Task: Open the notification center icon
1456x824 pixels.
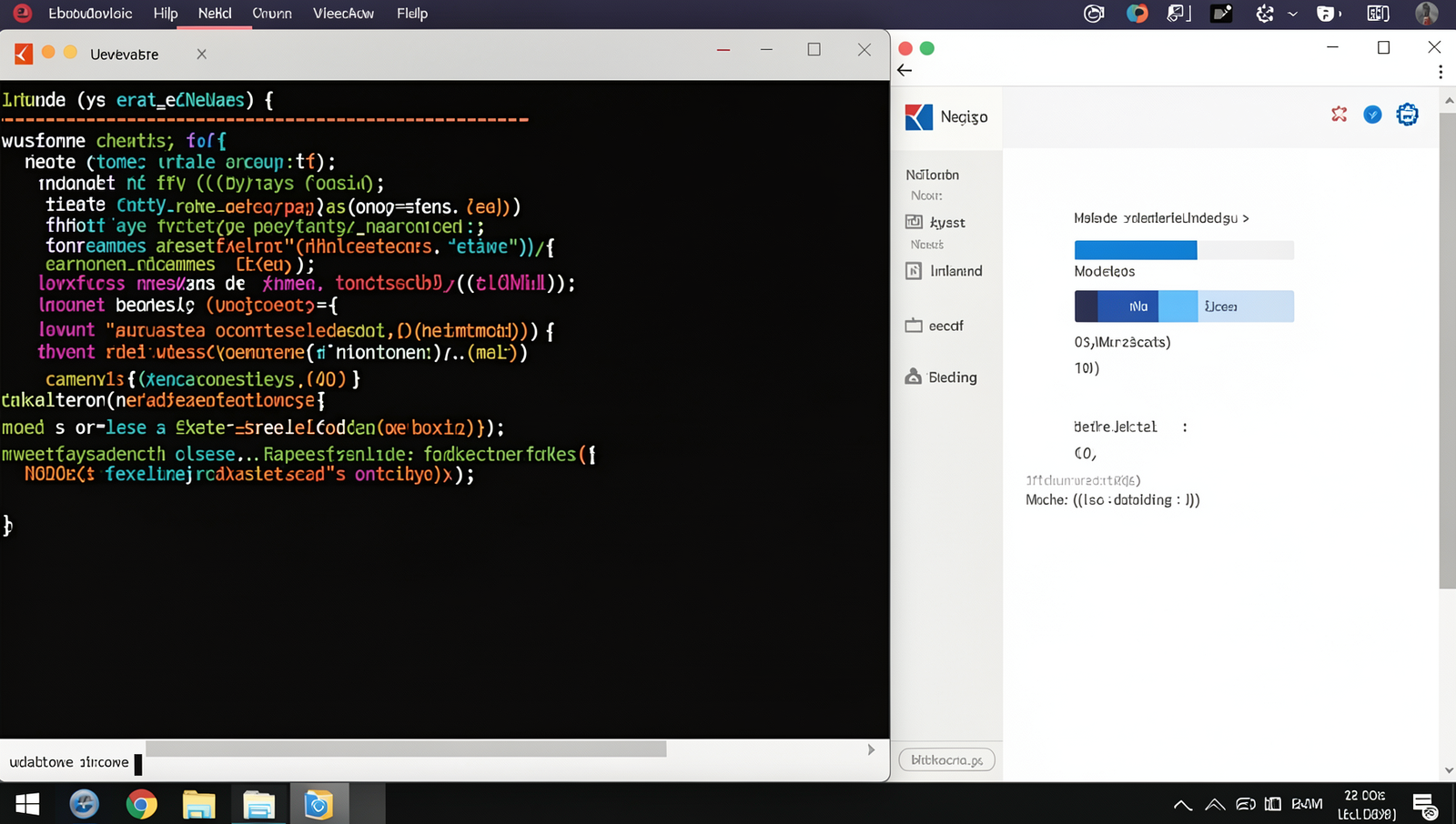Action: [1425, 806]
